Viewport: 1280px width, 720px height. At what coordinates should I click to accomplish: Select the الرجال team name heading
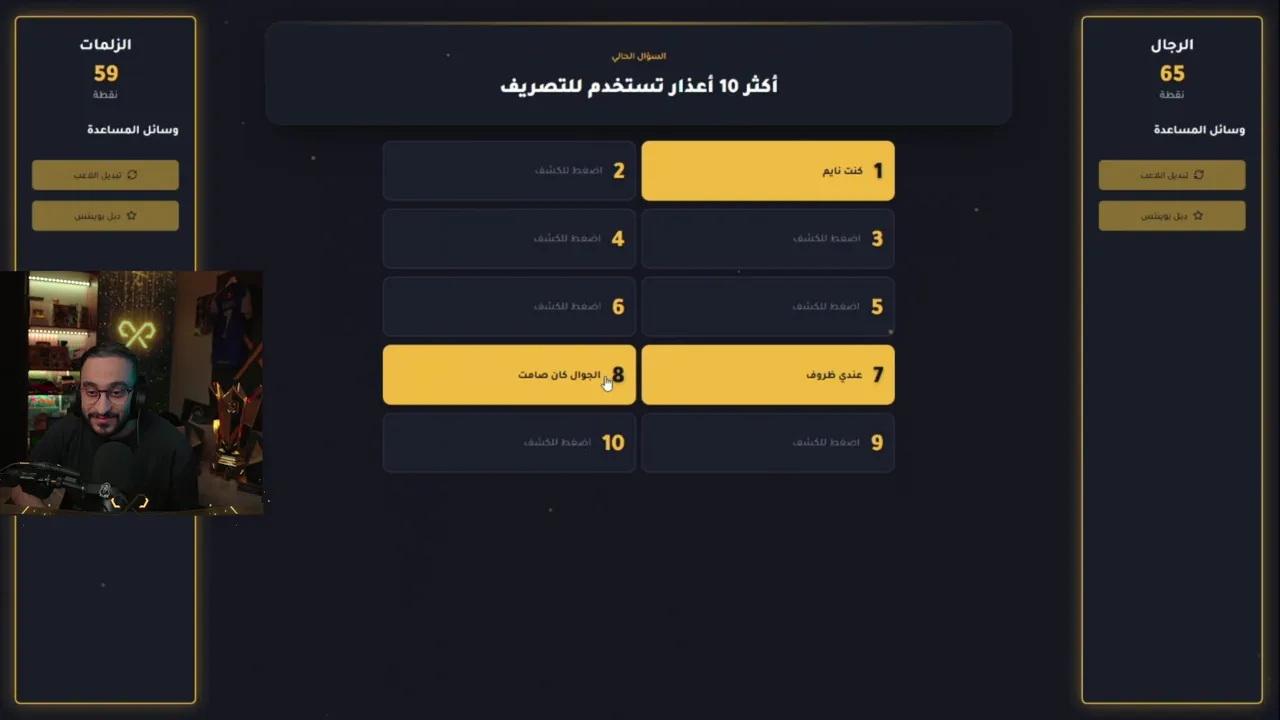tap(1172, 45)
